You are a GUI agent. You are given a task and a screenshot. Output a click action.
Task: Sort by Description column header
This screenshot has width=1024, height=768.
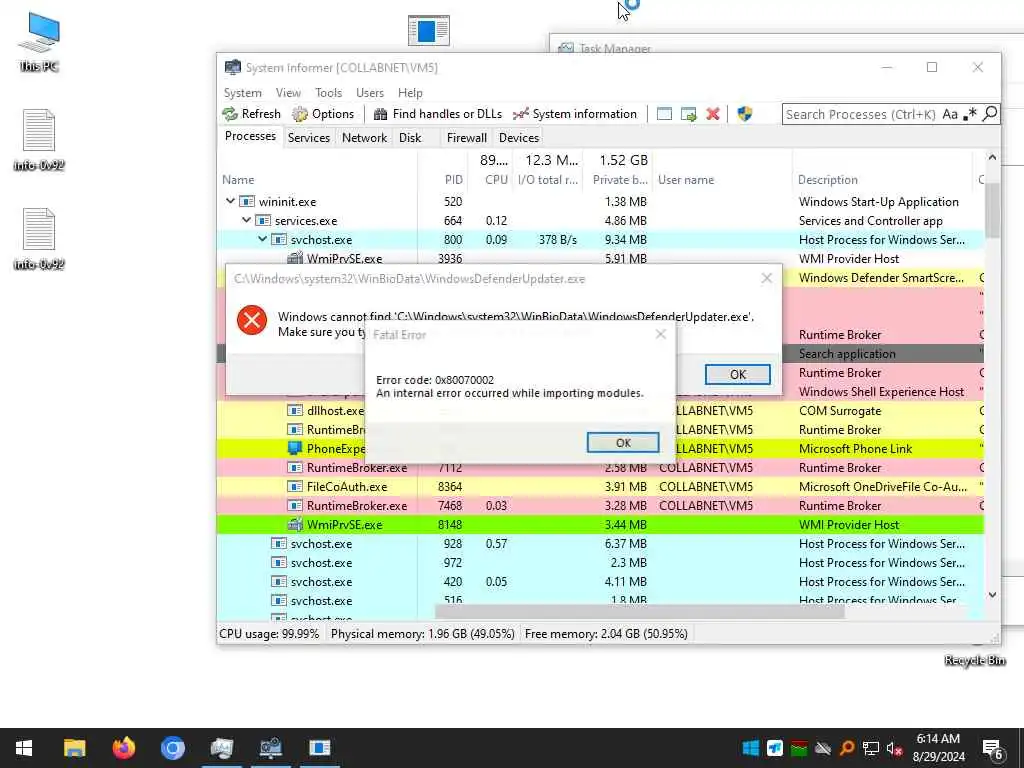pos(882,180)
